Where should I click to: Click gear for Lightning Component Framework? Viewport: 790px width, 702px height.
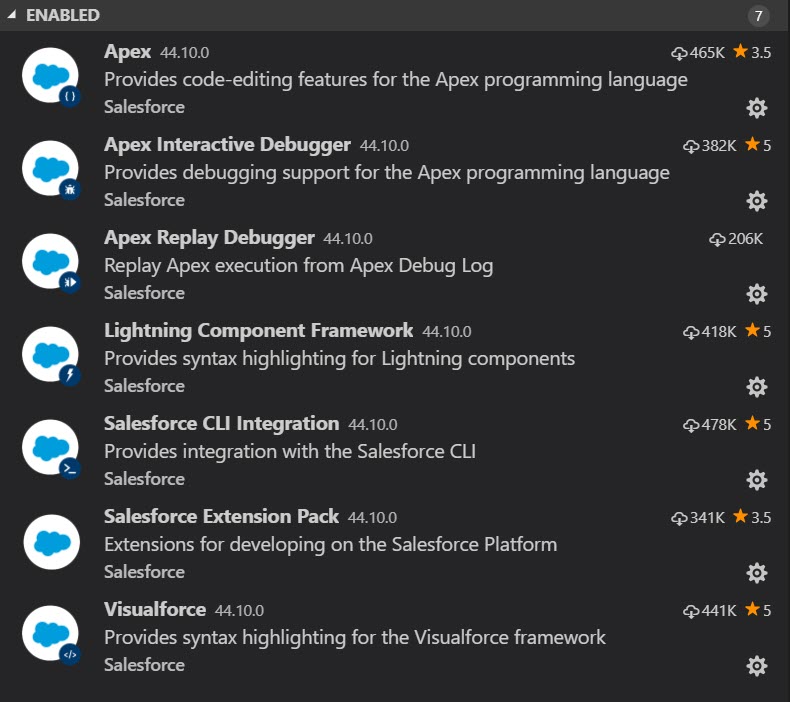pyautogui.click(x=757, y=387)
